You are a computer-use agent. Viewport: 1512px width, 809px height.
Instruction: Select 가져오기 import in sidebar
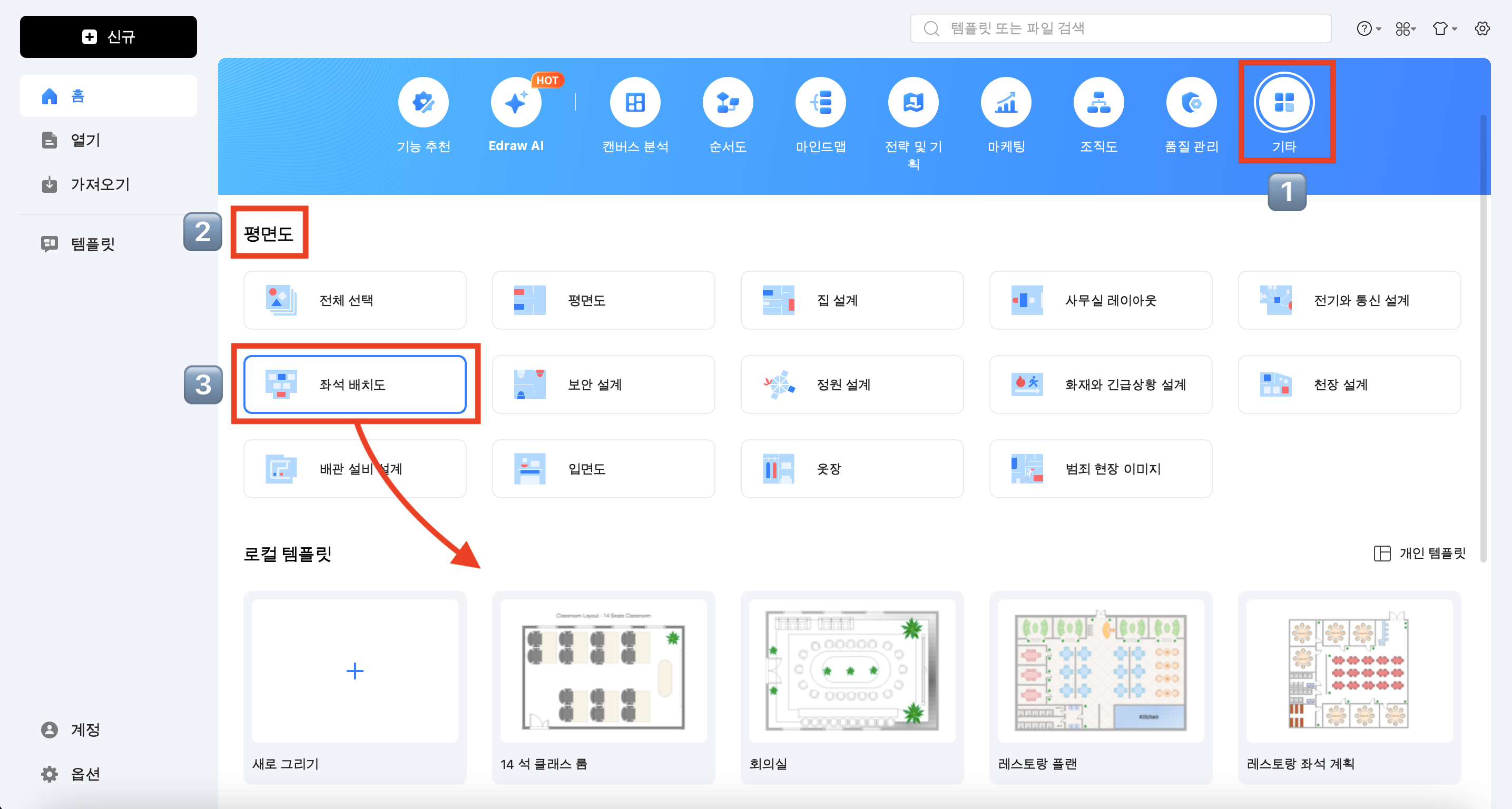click(x=109, y=185)
